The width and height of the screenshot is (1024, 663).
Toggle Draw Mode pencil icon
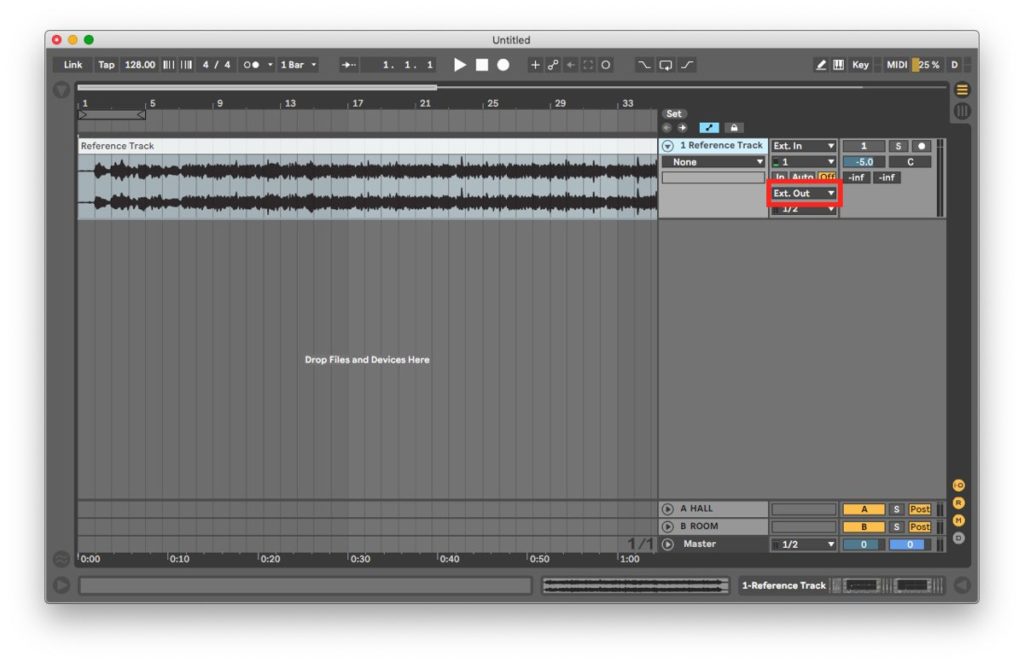point(821,65)
